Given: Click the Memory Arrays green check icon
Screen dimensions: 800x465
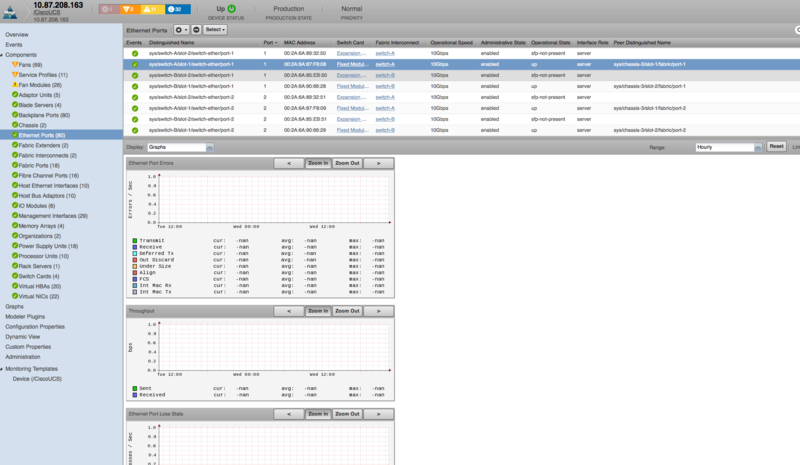Looking at the screenshot, I should click(15, 226).
